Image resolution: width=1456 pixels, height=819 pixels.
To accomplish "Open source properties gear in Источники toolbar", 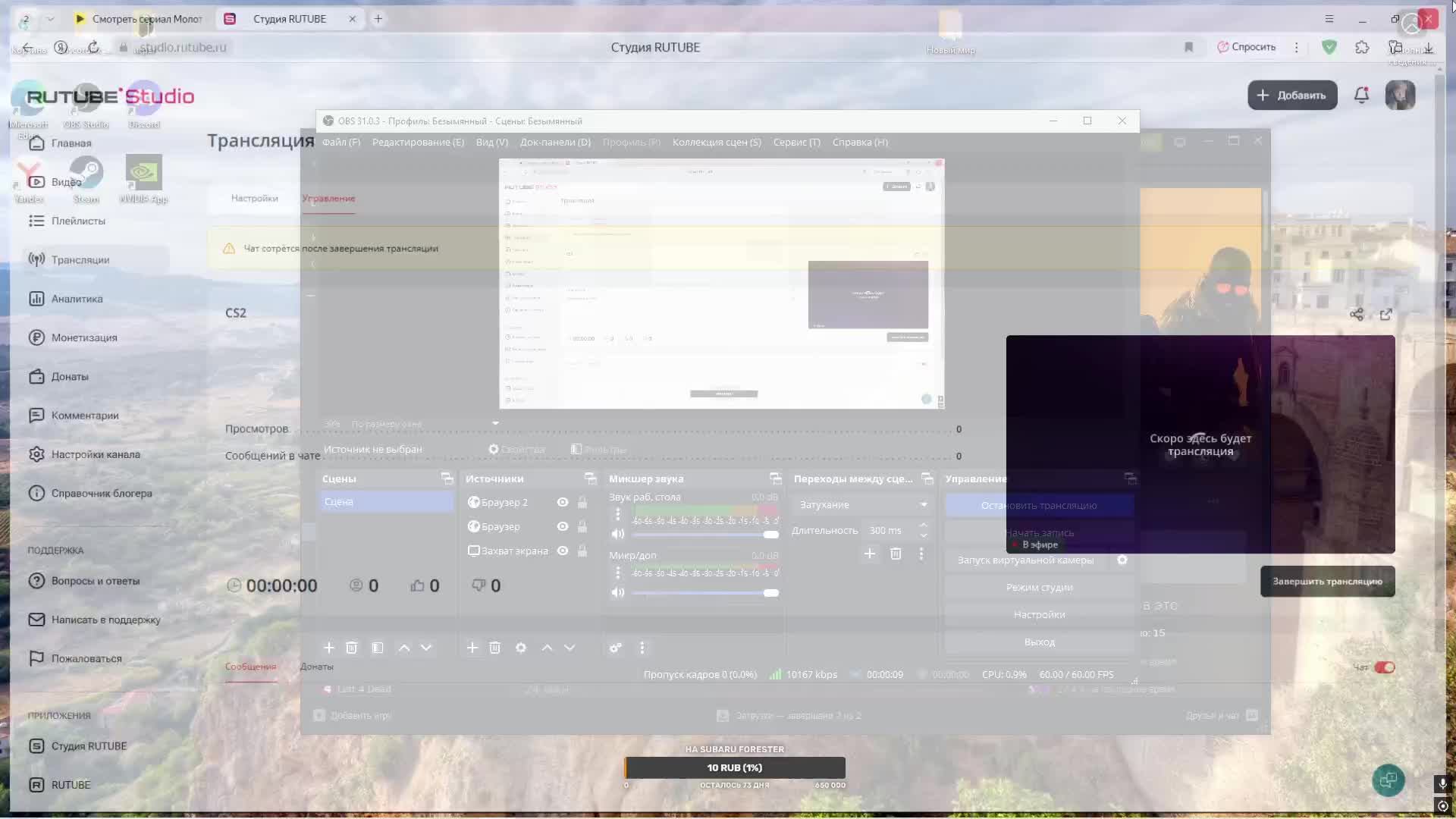I will [521, 648].
